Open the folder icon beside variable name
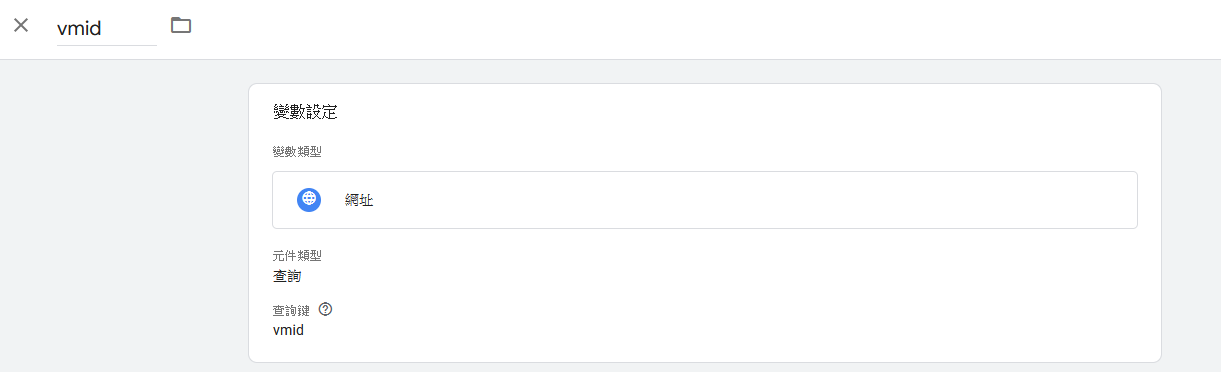This screenshot has width=1221, height=372. tap(181, 25)
